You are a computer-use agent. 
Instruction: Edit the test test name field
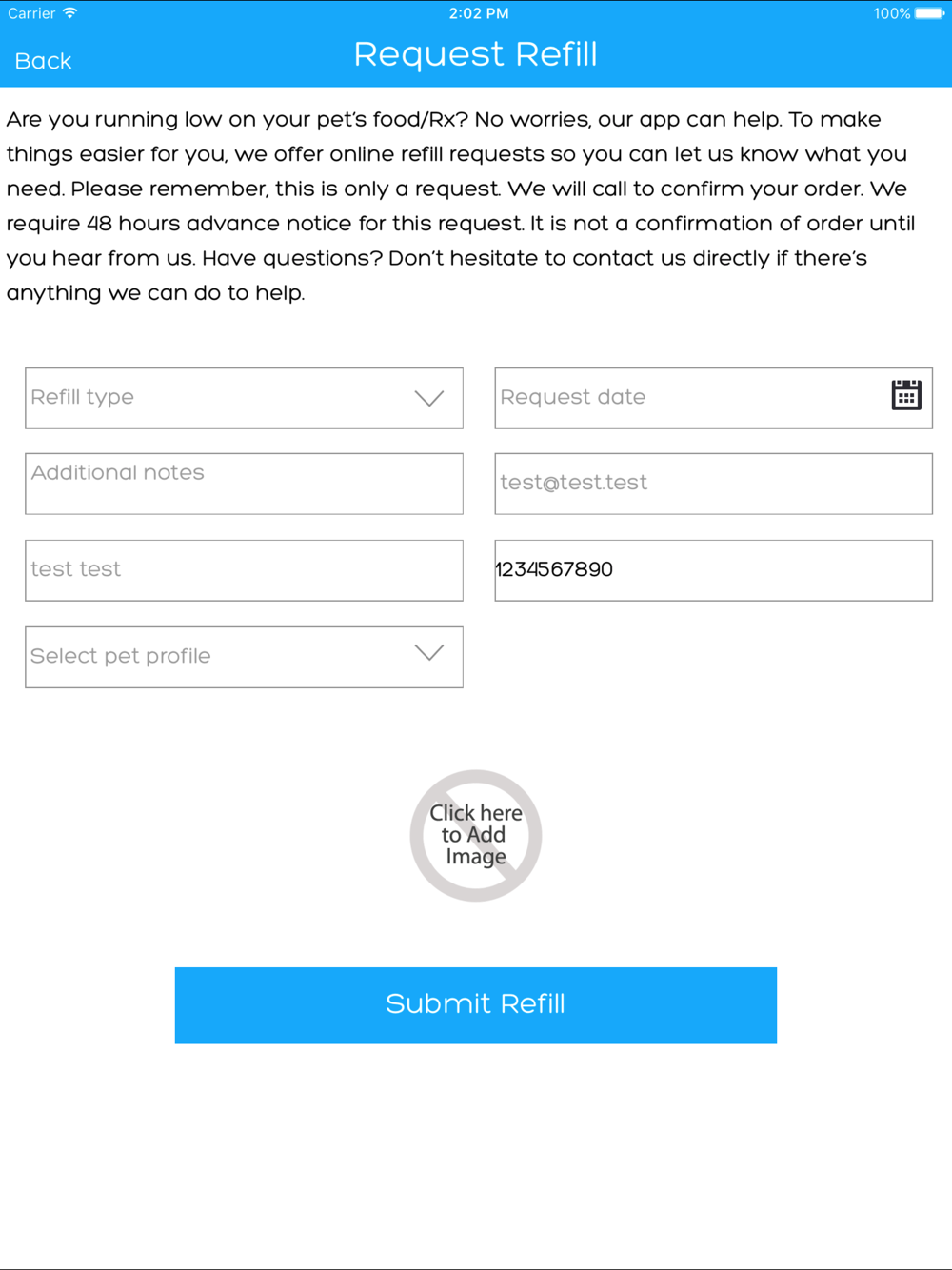pos(244,570)
